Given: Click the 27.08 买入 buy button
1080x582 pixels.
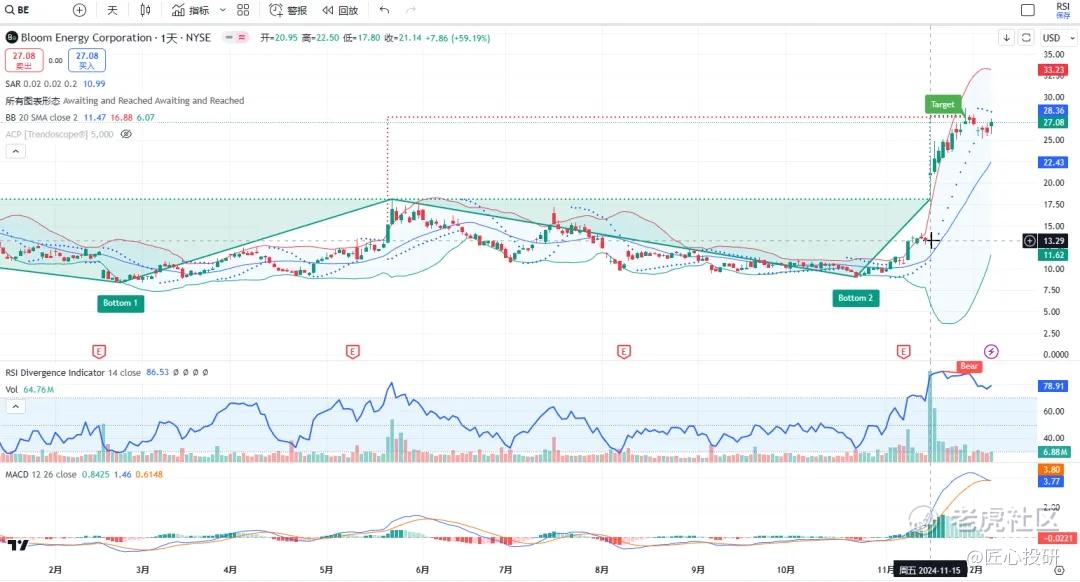Looking at the screenshot, I should click(x=87, y=60).
